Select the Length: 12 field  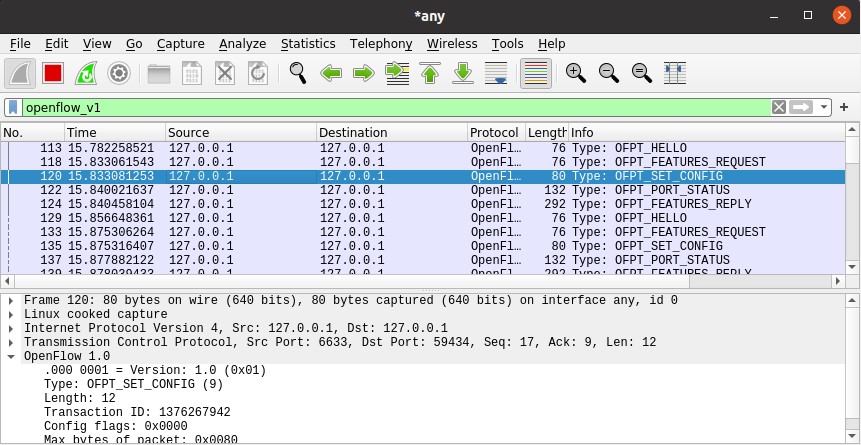pos(80,398)
